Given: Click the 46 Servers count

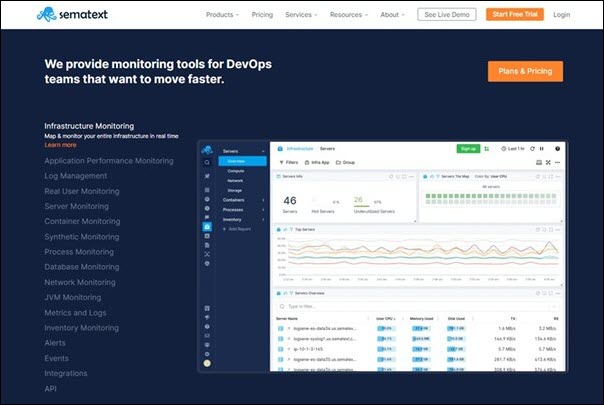Looking at the screenshot, I should click(x=290, y=203).
